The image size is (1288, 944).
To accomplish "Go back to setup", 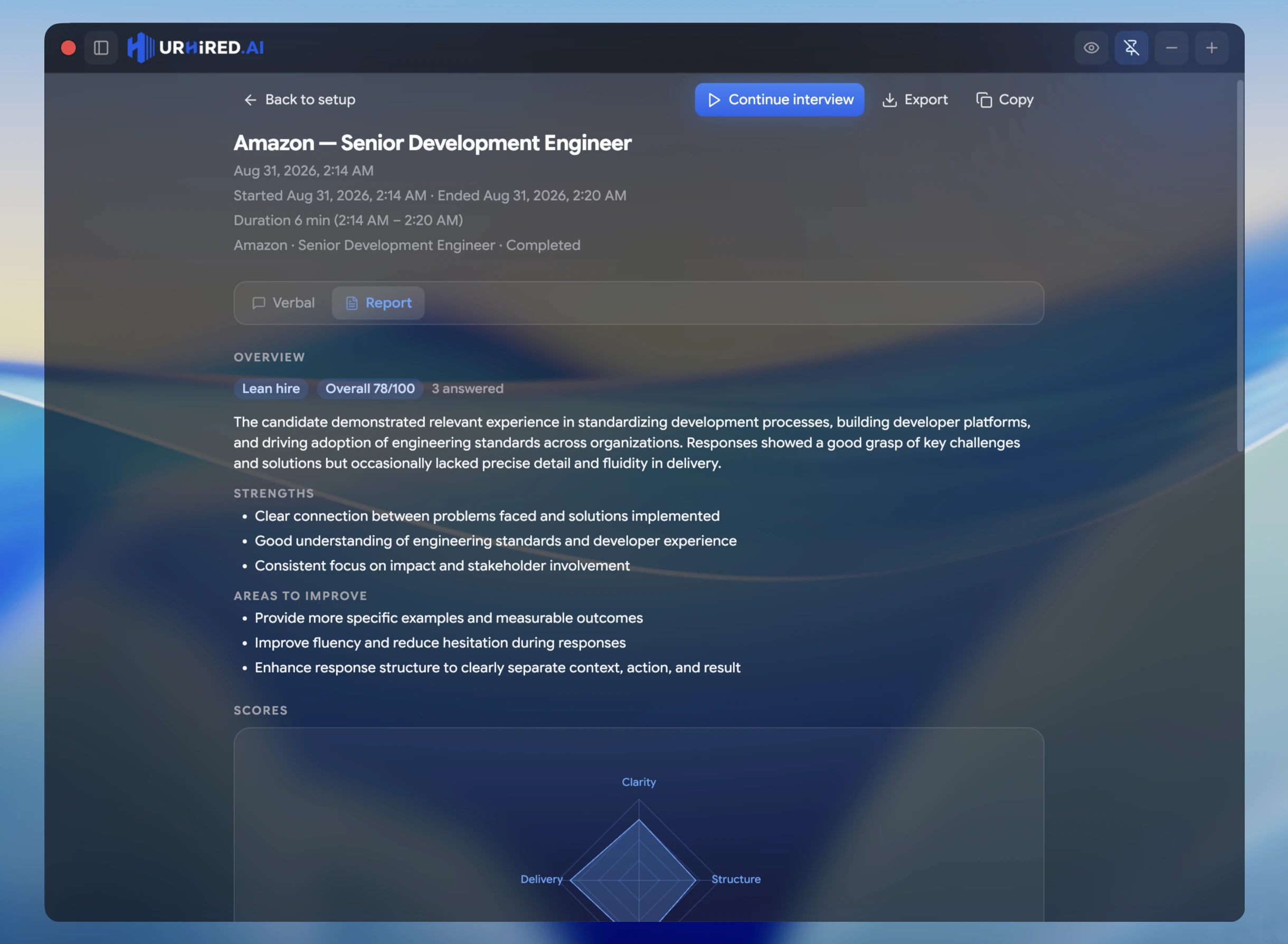I will 299,100.
